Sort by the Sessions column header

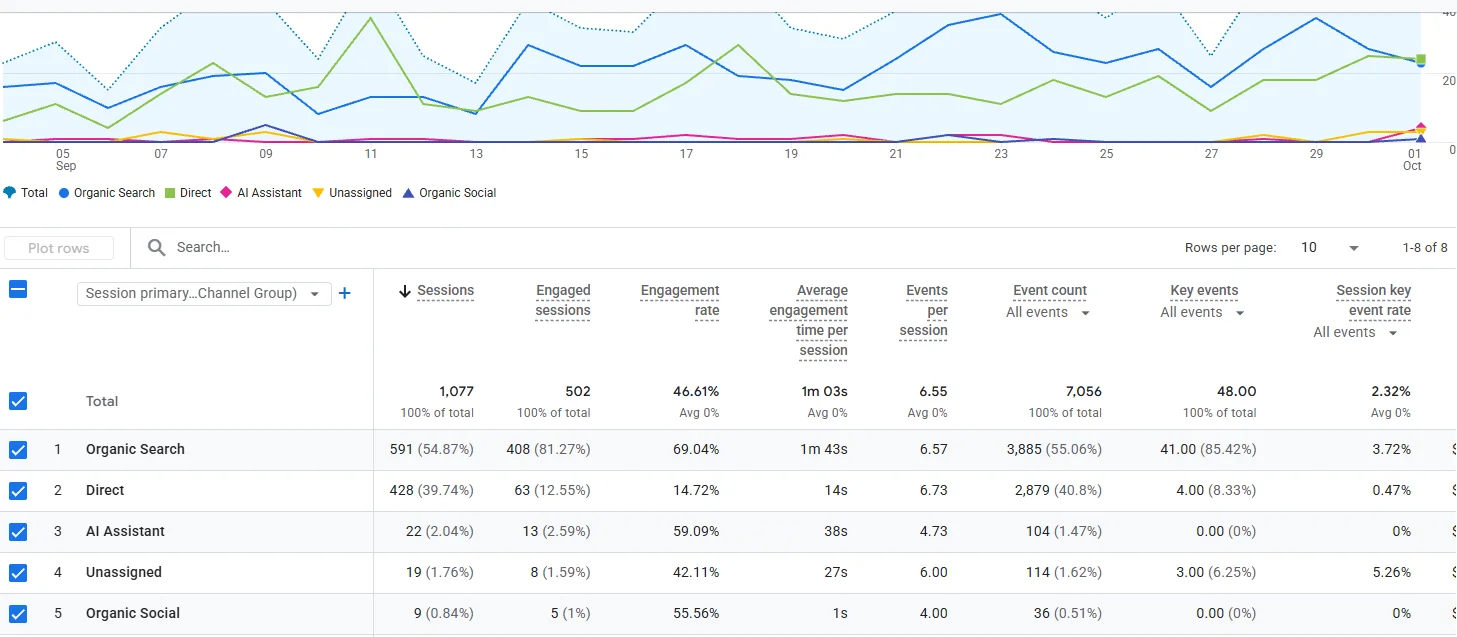445,291
